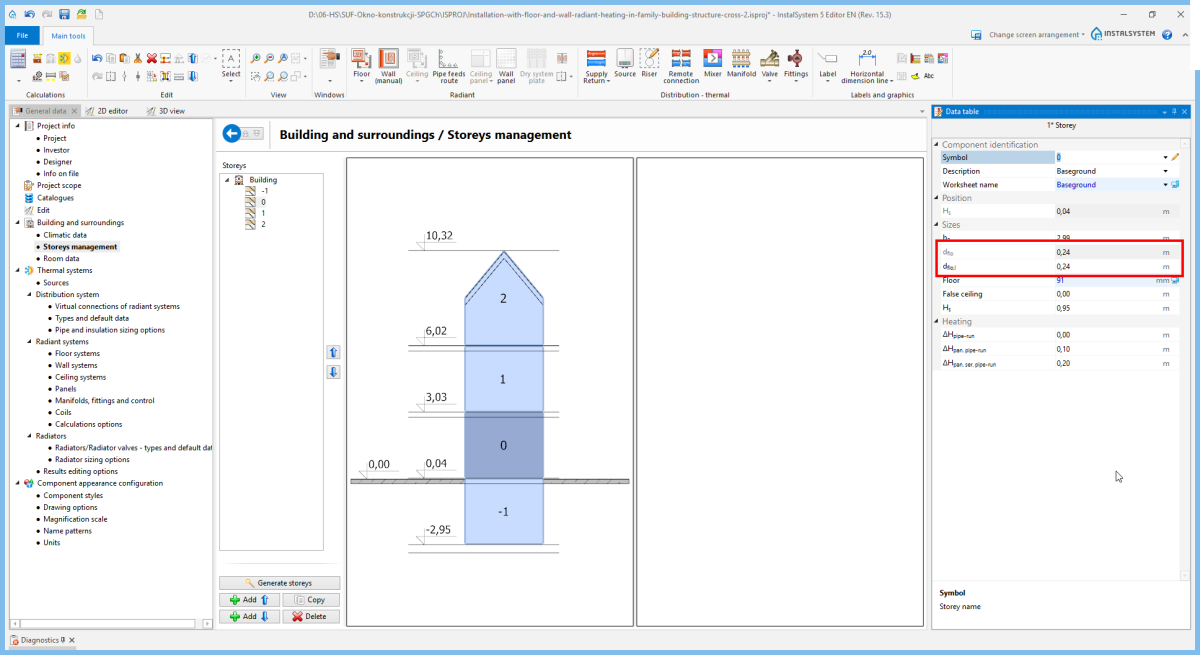Viewport: 1200px width, 655px height.
Task: Open the File menu
Action: 21,36
